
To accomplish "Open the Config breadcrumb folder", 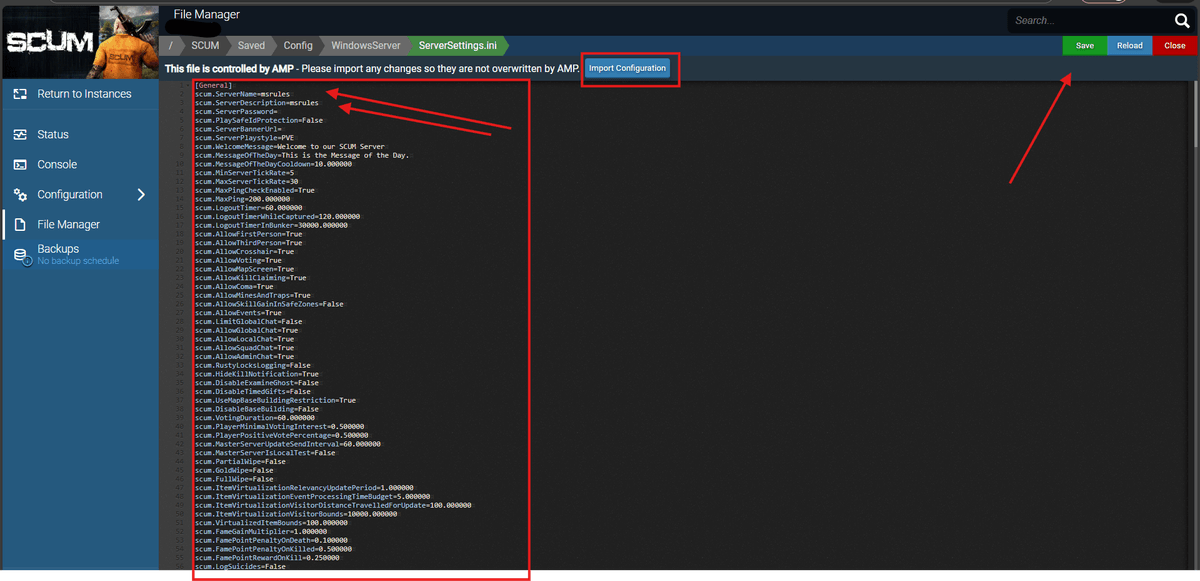I will 297,45.
